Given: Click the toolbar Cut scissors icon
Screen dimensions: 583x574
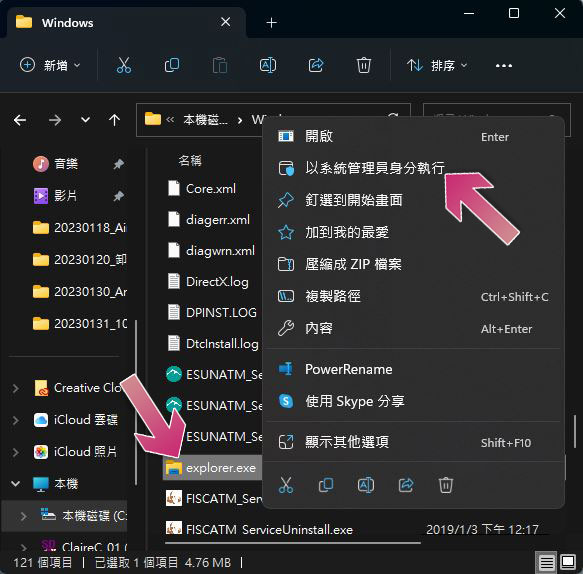Looking at the screenshot, I should pyautogui.click(x=123, y=65).
